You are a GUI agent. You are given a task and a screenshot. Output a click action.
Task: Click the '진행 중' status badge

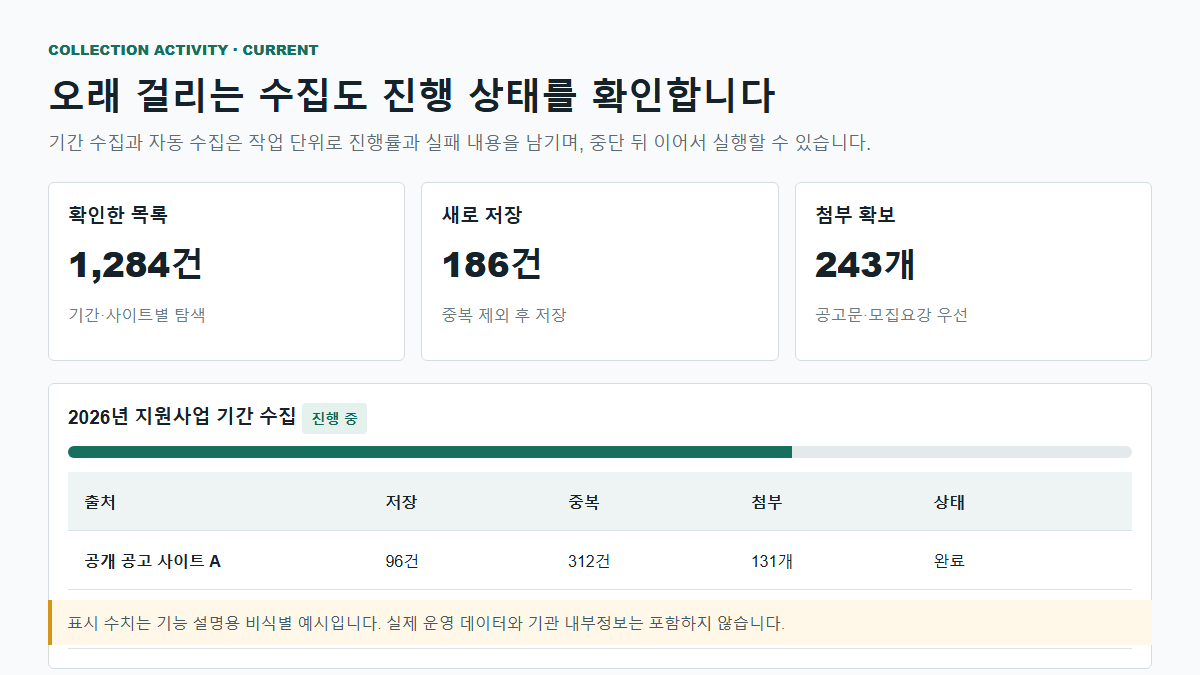click(x=334, y=418)
